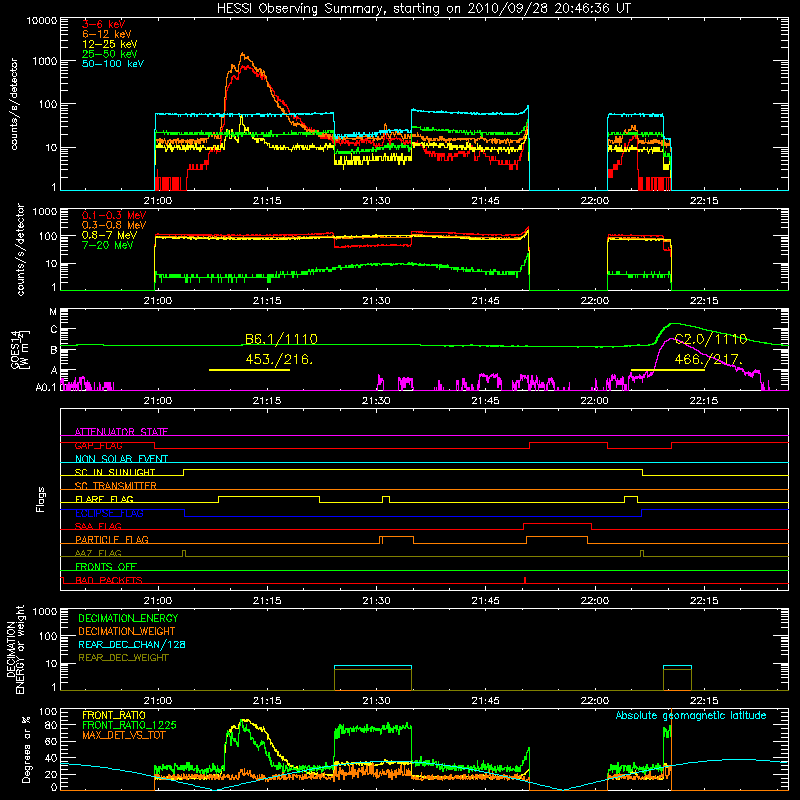The height and width of the screenshot is (800, 800).
Task: Select the '25-50 keV' legend label
Action: coord(110,54)
